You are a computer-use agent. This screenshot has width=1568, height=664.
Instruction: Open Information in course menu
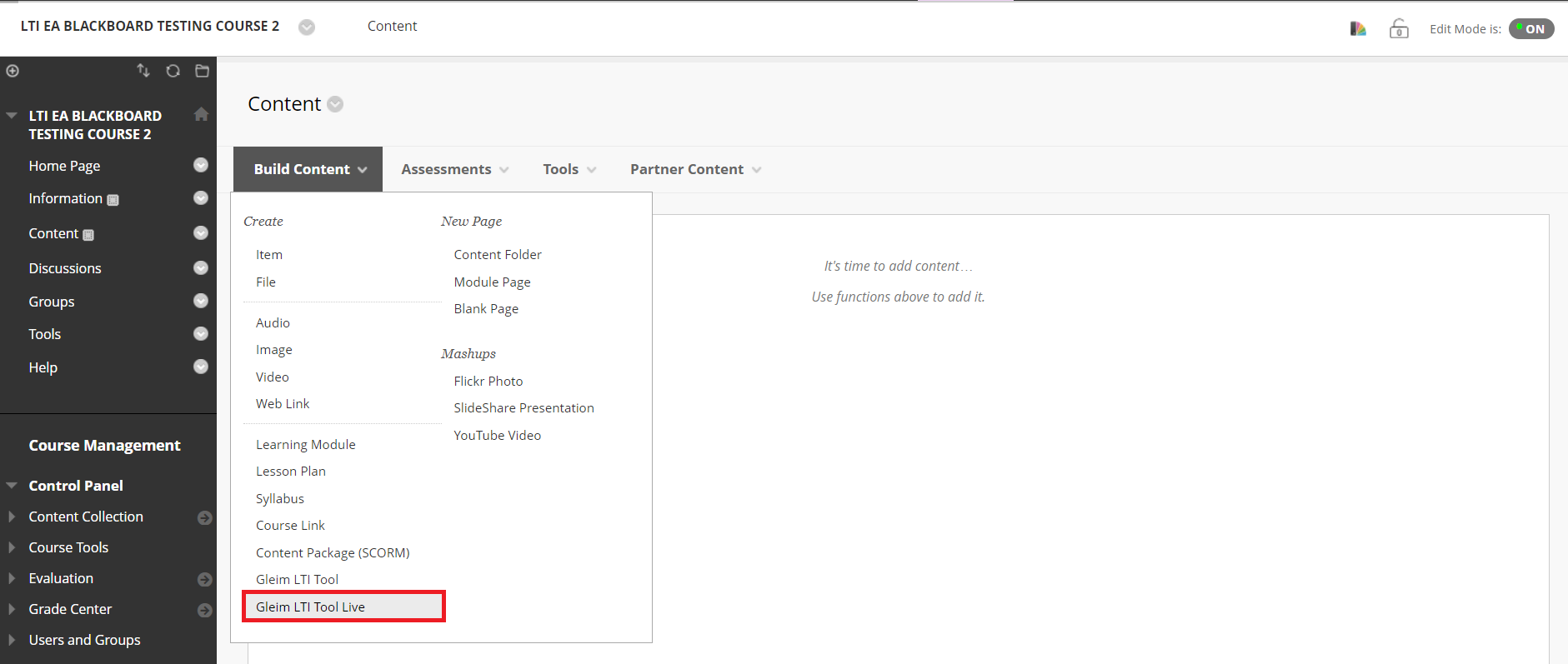[x=65, y=198]
